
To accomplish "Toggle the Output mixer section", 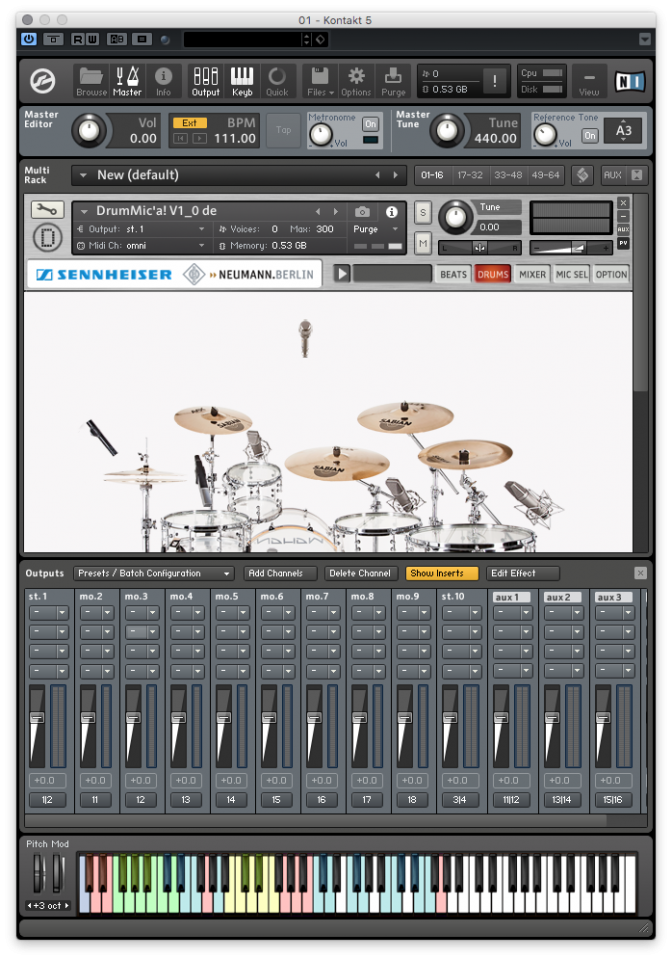I will pyautogui.click(x=206, y=81).
